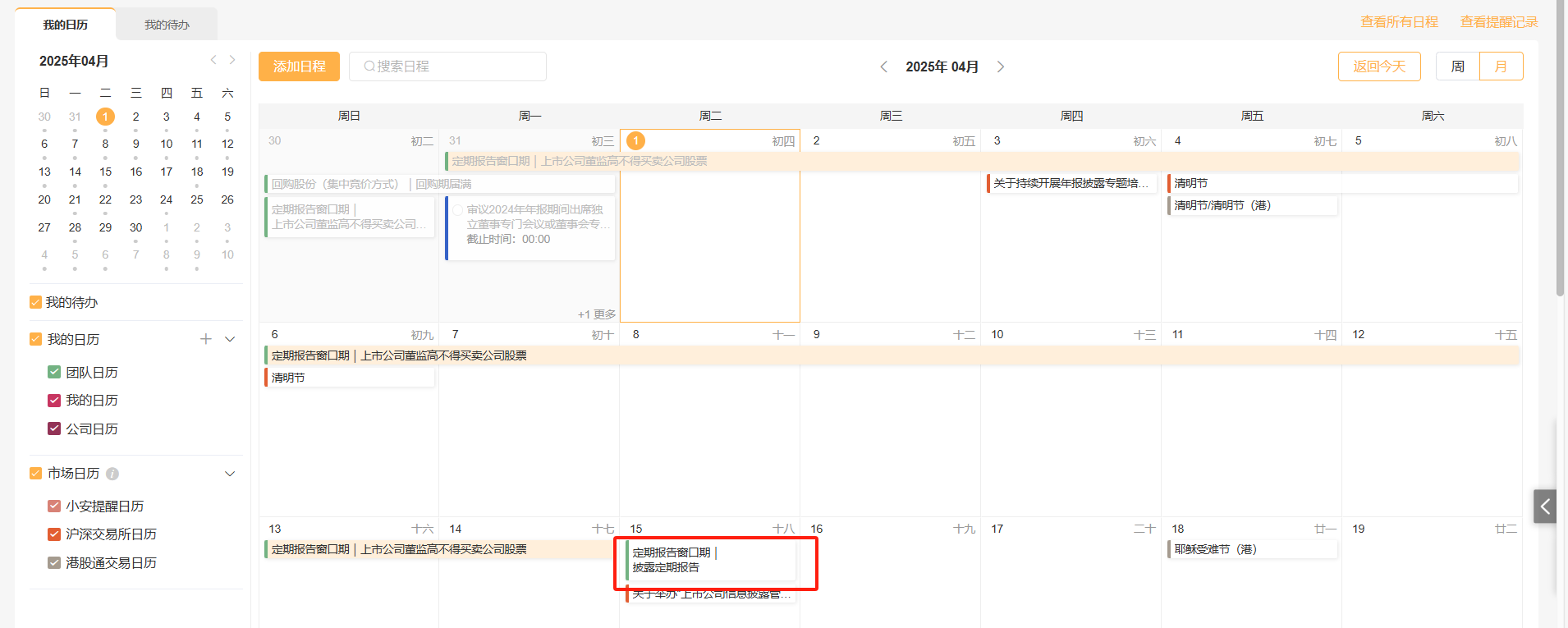This screenshot has height=628, width=1568.
Task: Open 定期报告窗口期 event card on March 30
Action: click(x=350, y=217)
